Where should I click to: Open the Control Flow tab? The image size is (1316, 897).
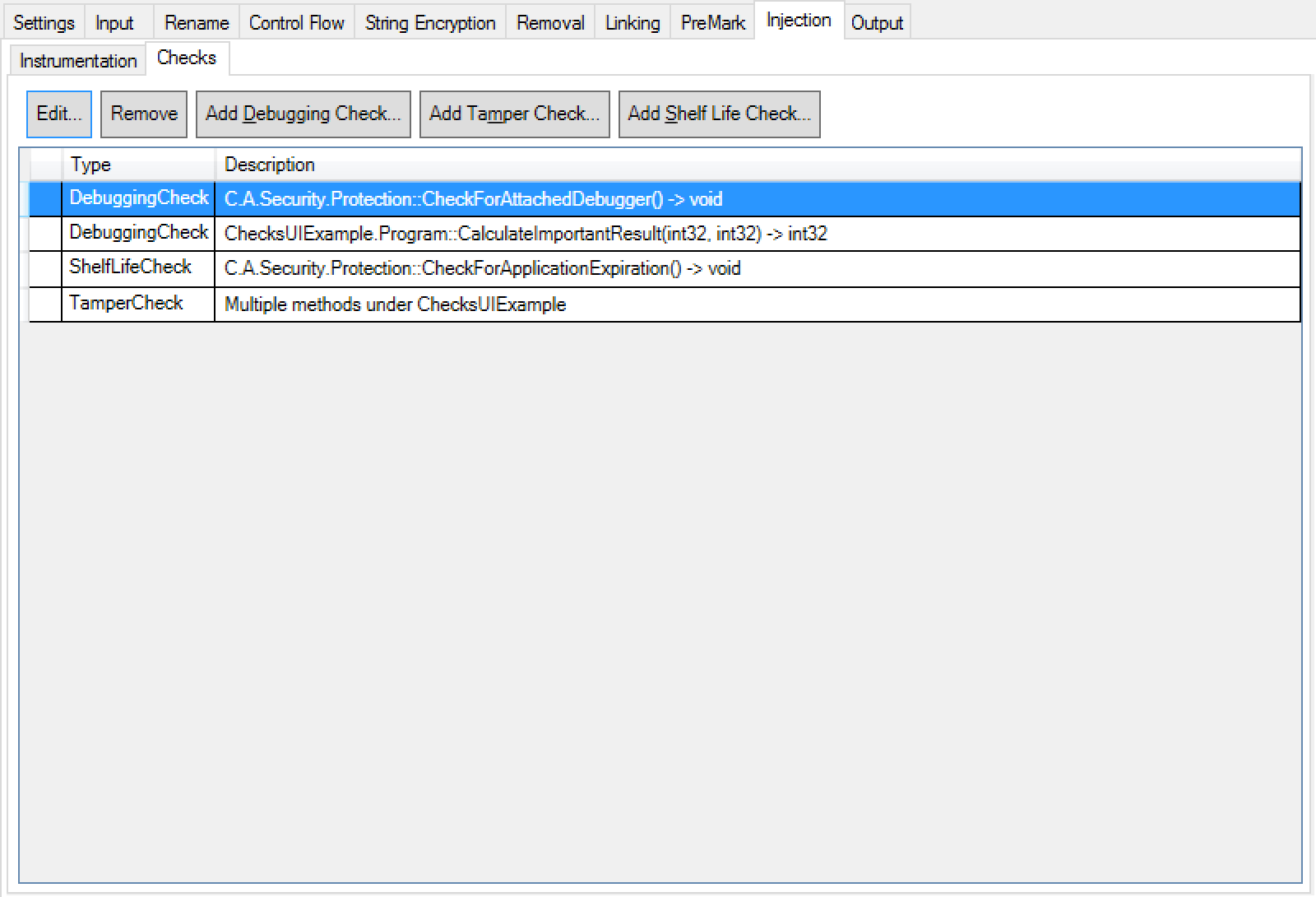[296, 22]
